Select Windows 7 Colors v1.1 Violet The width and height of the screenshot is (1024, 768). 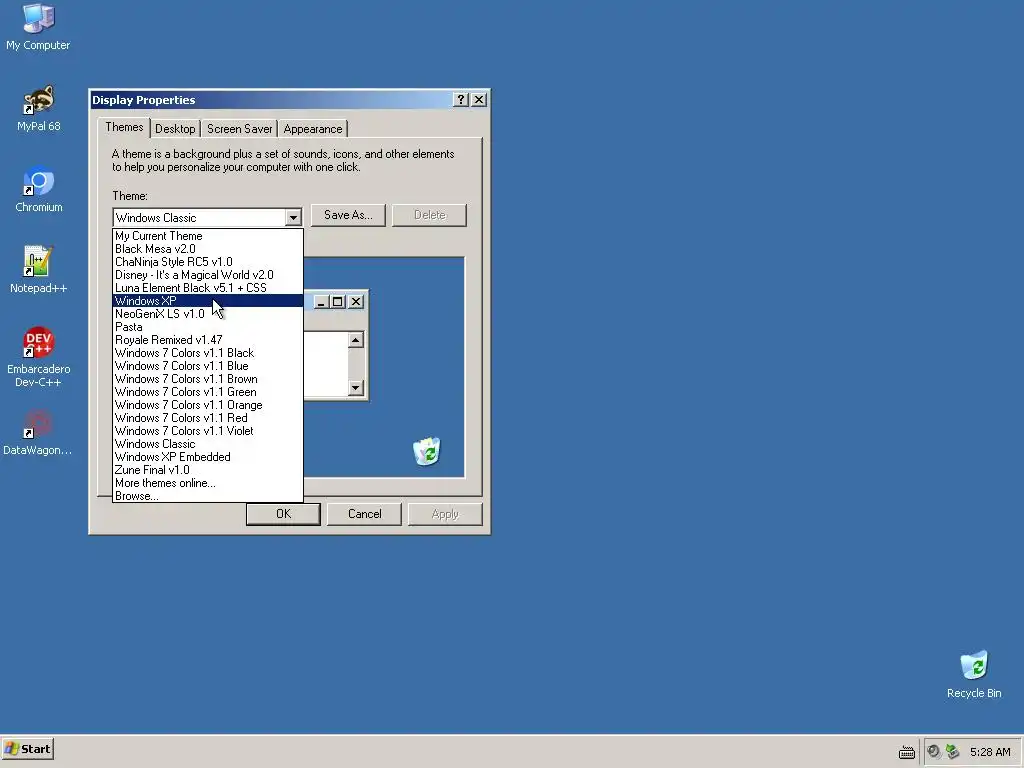208,431
